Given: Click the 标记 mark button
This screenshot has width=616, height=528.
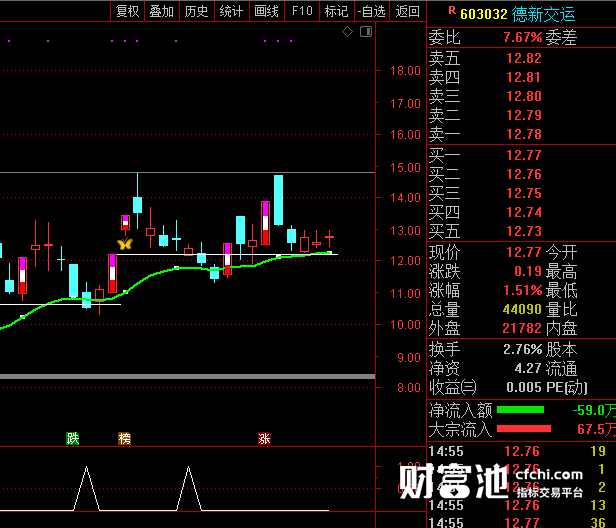Looking at the screenshot, I should [x=337, y=11].
